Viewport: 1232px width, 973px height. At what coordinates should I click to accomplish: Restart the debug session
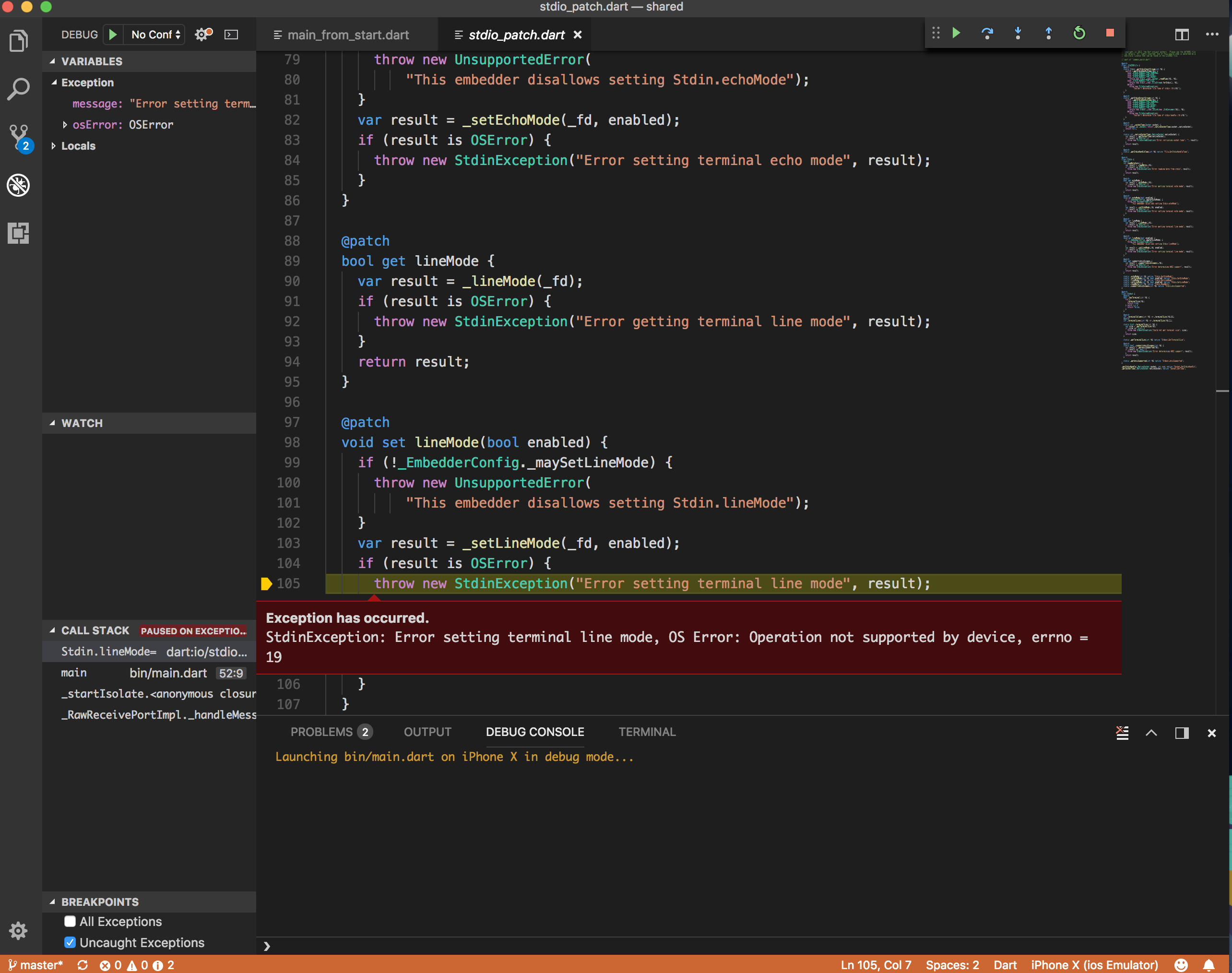tap(1079, 34)
